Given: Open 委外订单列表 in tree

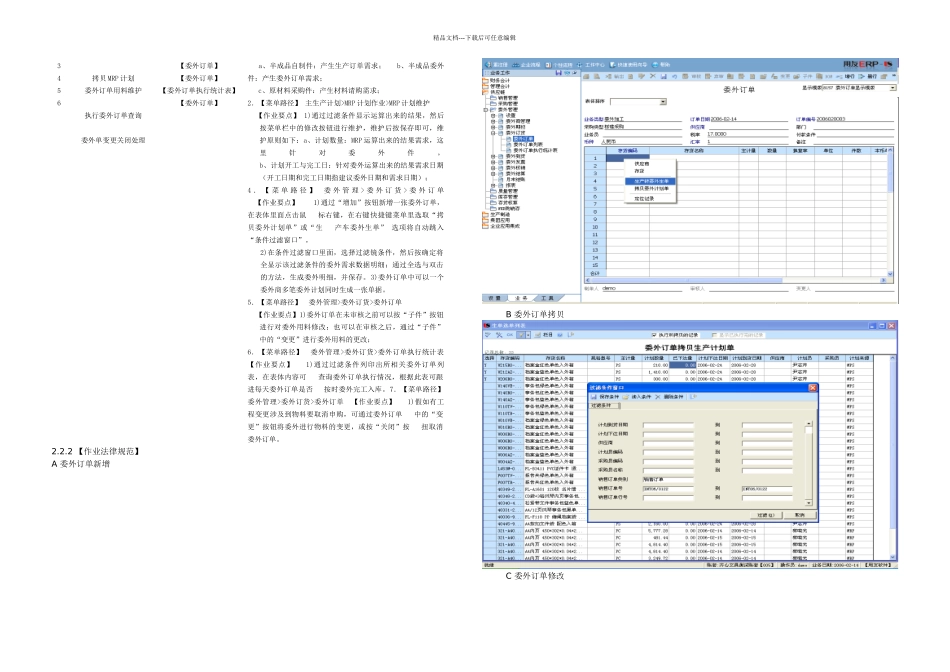Looking at the screenshot, I should pyautogui.click(x=528, y=145).
